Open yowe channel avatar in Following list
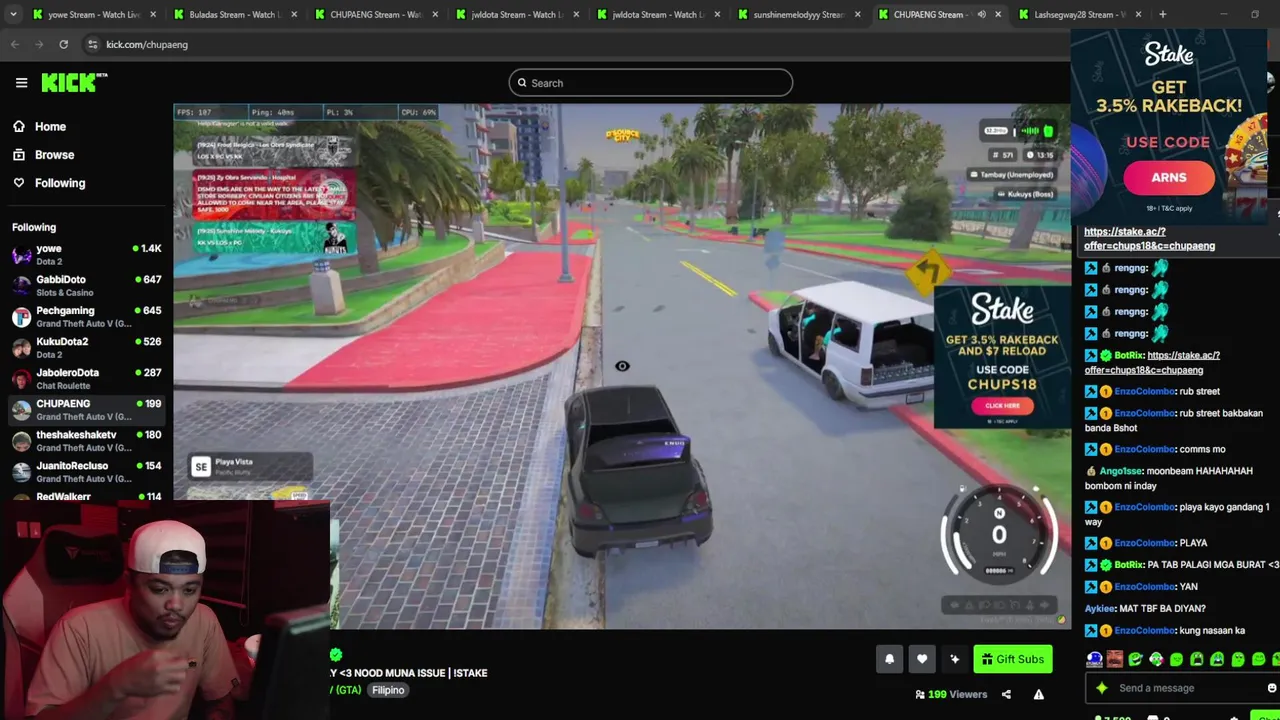The width and height of the screenshot is (1280, 720). point(21,255)
